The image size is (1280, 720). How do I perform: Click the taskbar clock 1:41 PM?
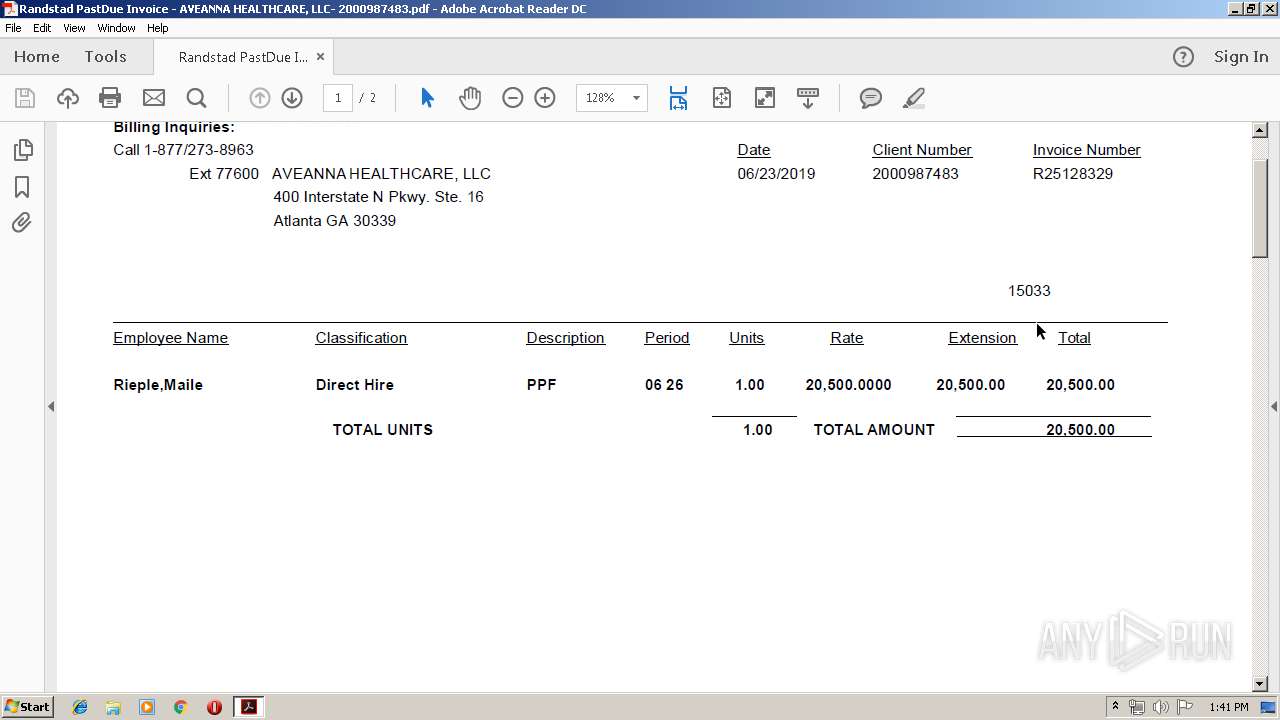click(1229, 707)
